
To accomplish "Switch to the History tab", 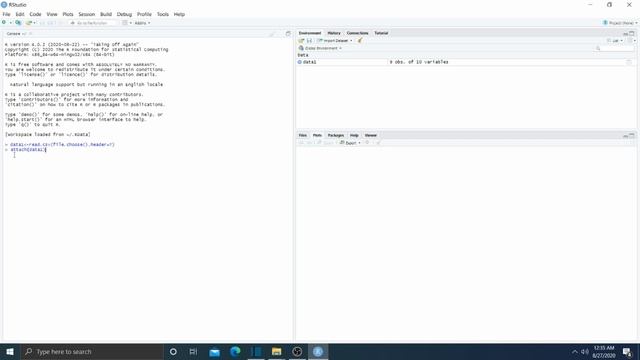I will [x=333, y=33].
